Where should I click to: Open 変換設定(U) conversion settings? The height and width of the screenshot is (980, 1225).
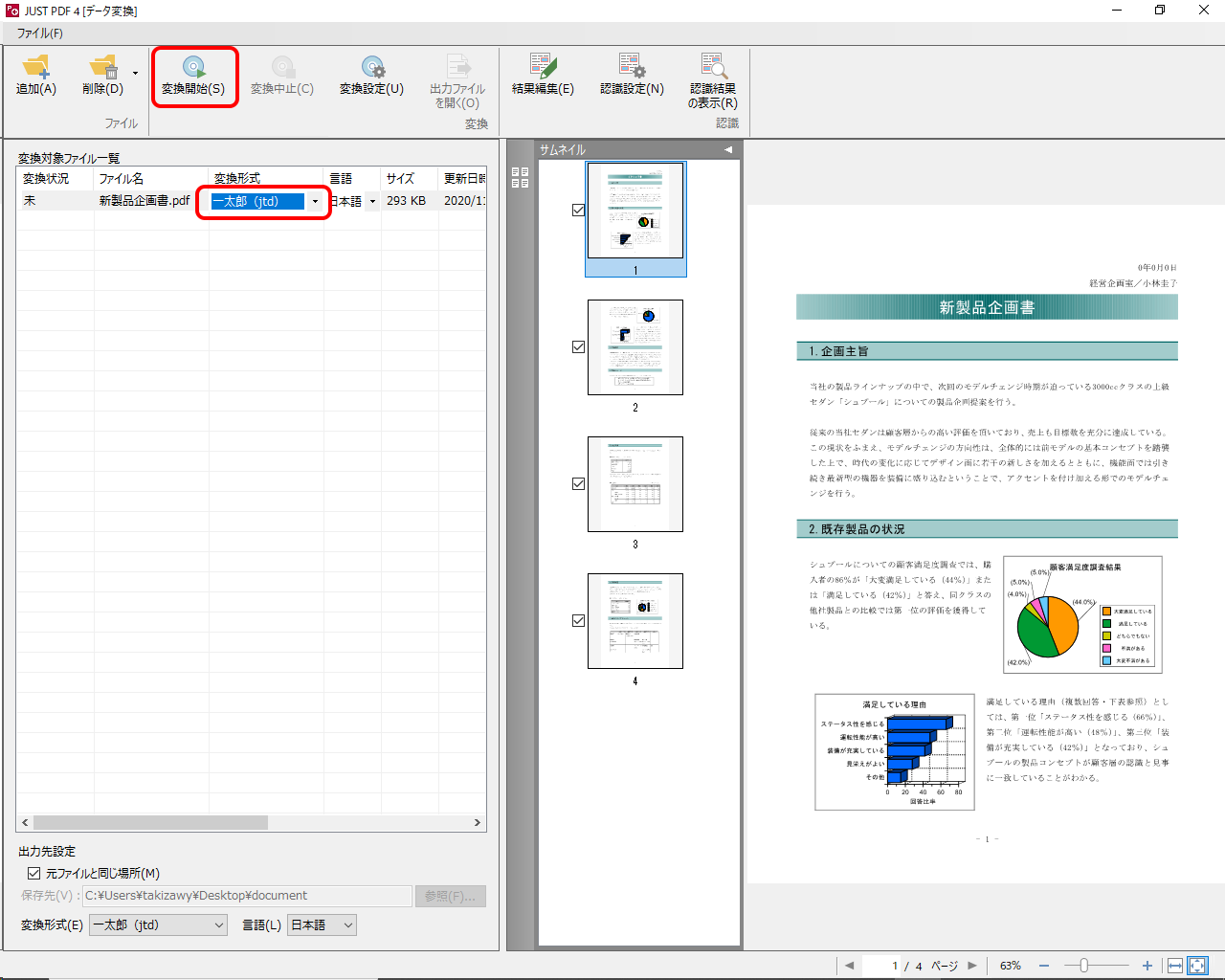(371, 75)
